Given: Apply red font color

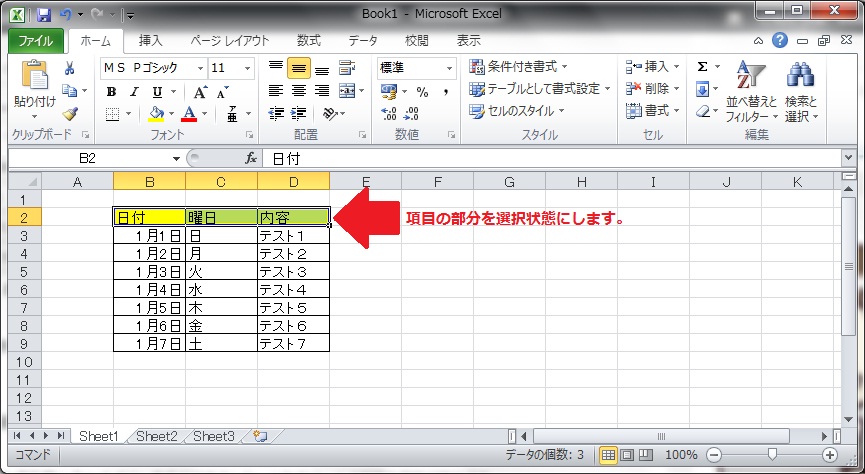Looking at the screenshot, I should pos(189,114).
